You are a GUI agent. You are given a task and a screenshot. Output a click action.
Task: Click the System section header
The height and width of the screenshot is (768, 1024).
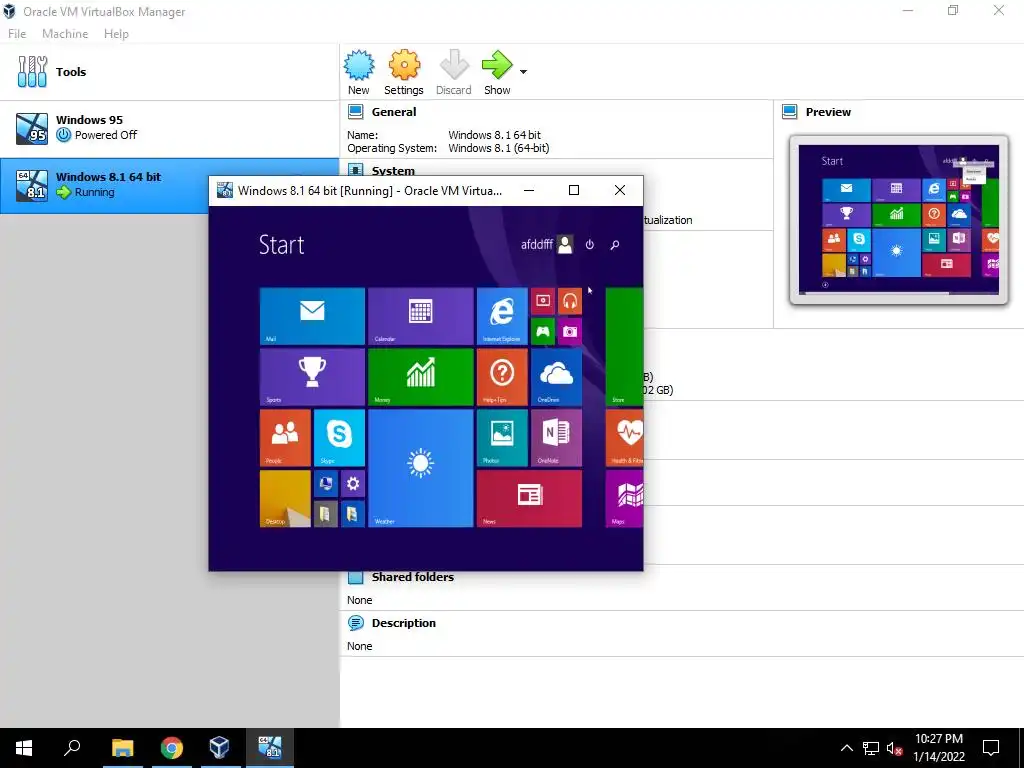click(392, 170)
